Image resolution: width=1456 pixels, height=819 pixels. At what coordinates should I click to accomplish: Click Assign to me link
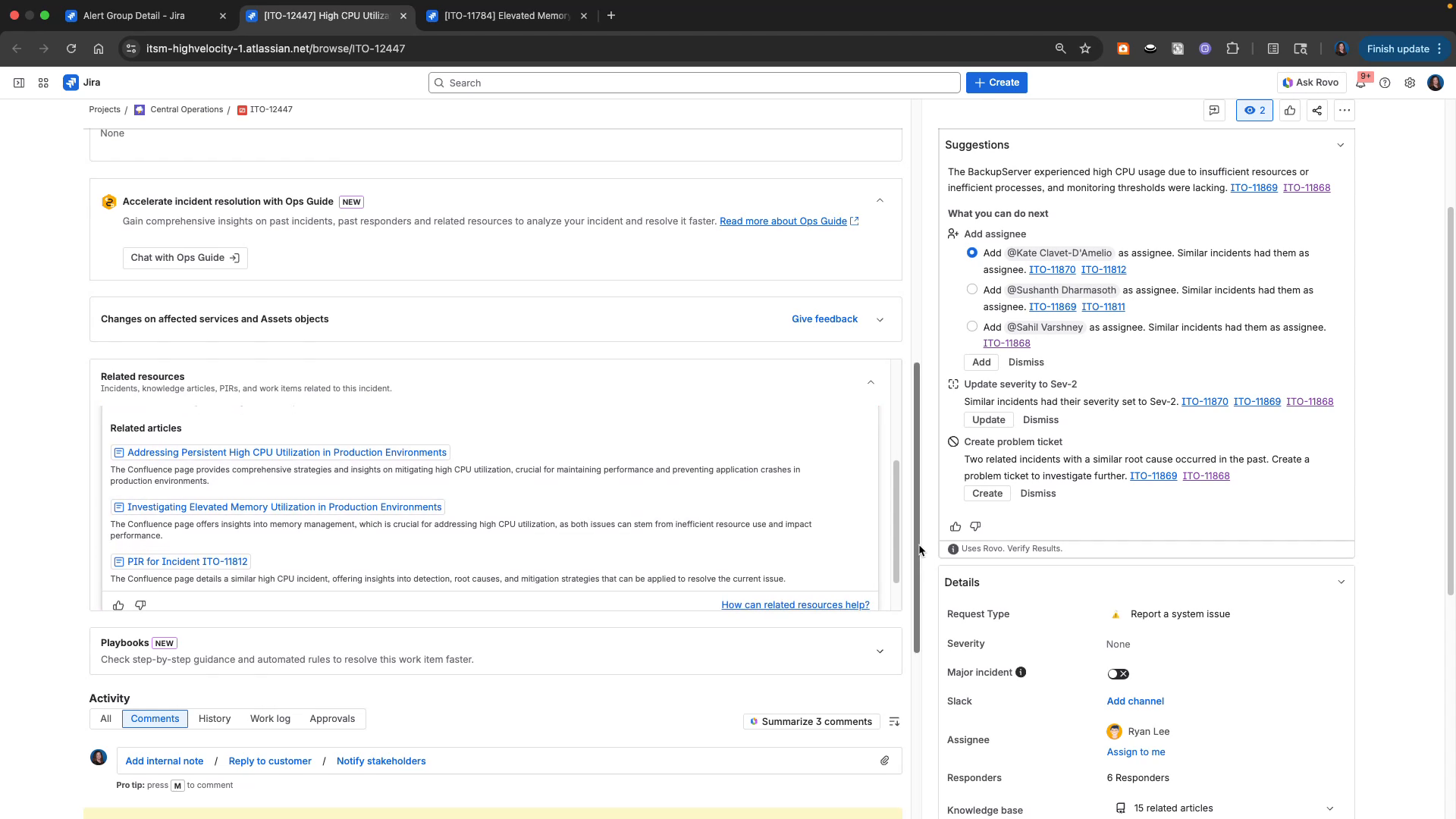point(1135,752)
